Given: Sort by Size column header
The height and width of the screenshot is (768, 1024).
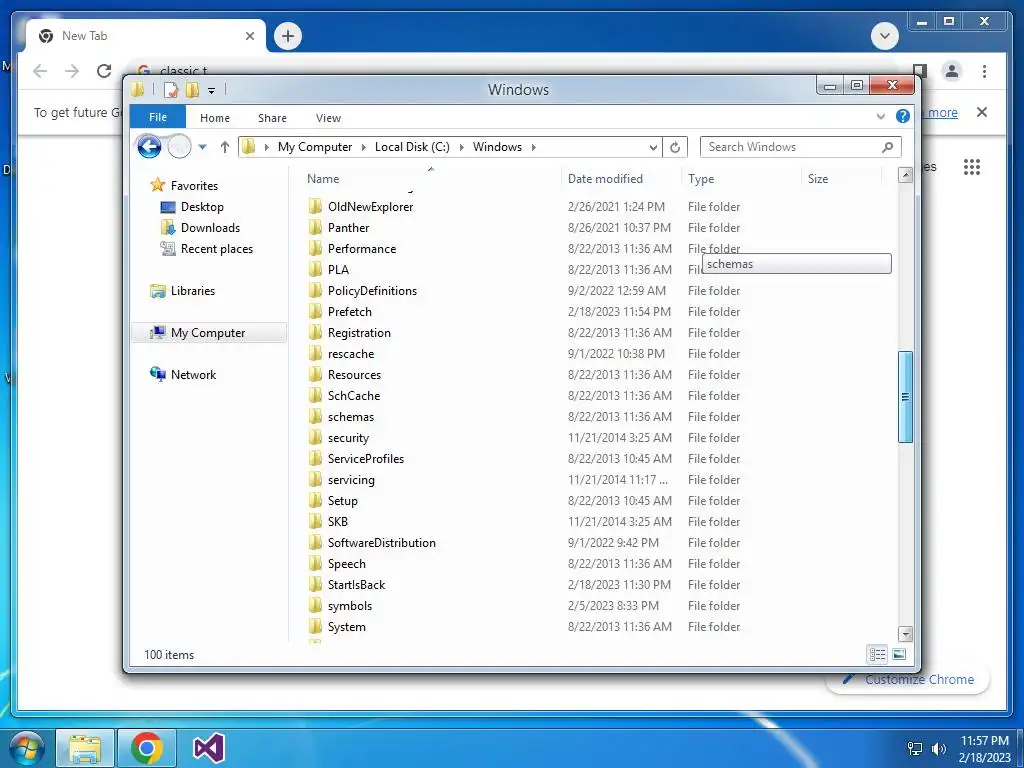Looking at the screenshot, I should click(x=842, y=178).
